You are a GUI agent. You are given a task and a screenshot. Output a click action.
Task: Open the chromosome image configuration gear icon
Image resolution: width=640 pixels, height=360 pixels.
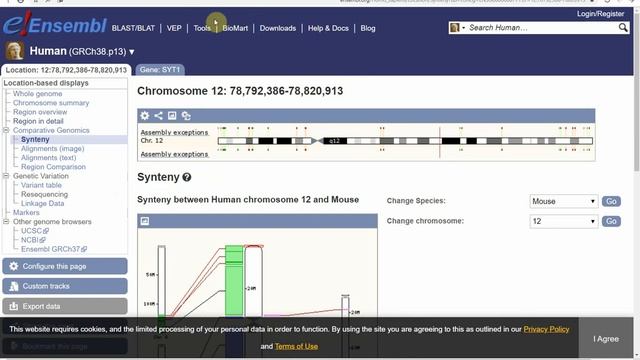click(145, 116)
